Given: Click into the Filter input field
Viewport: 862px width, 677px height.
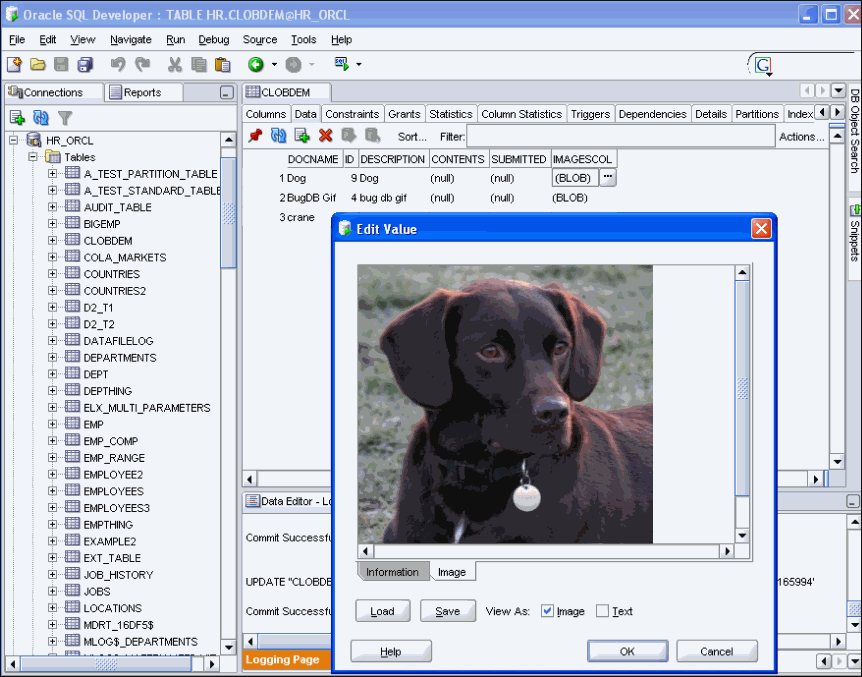Looking at the screenshot, I should coord(620,136).
